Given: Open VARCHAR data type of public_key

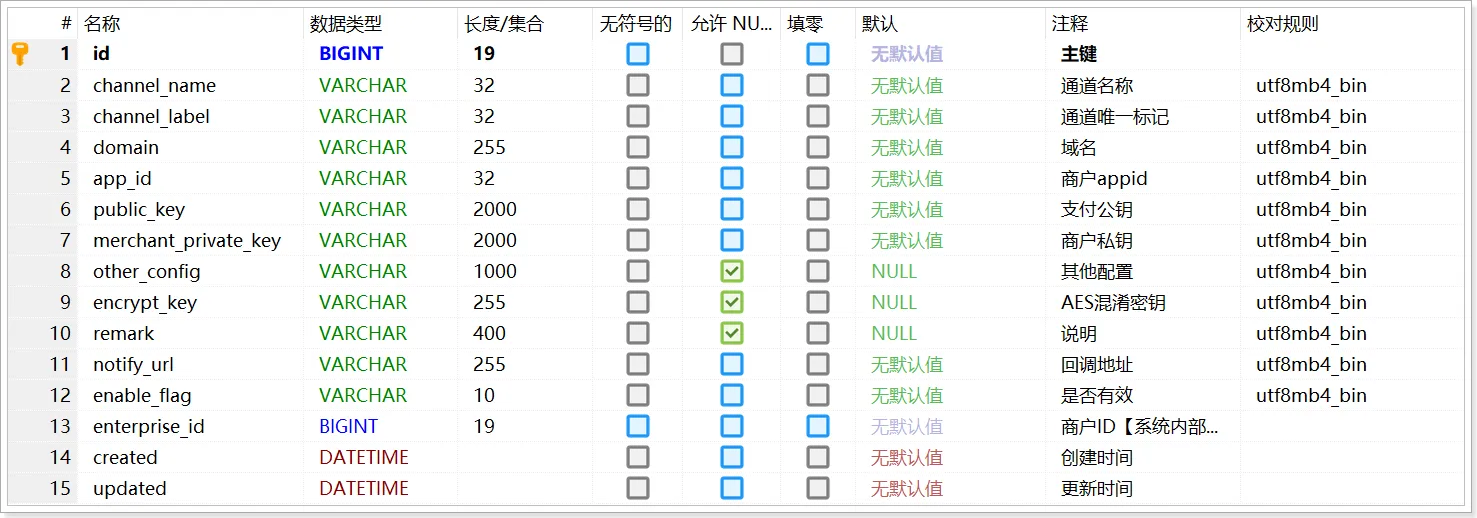Looking at the screenshot, I should pyautogui.click(x=363, y=209).
